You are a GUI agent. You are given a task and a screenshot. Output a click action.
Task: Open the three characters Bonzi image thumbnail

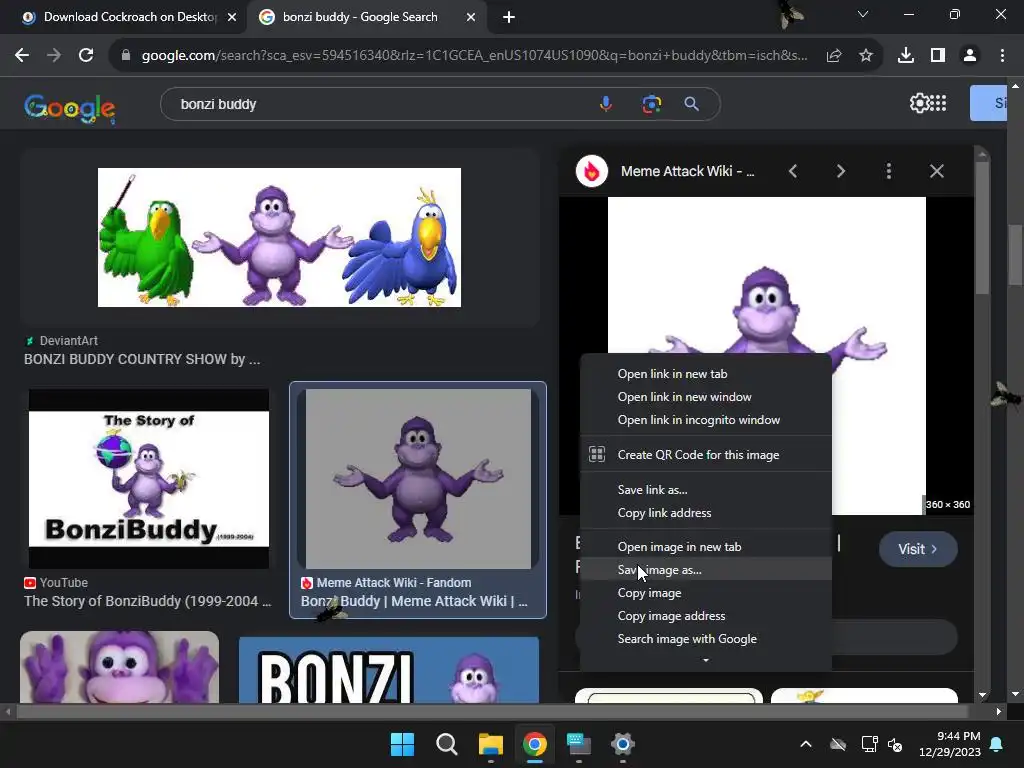pos(280,238)
